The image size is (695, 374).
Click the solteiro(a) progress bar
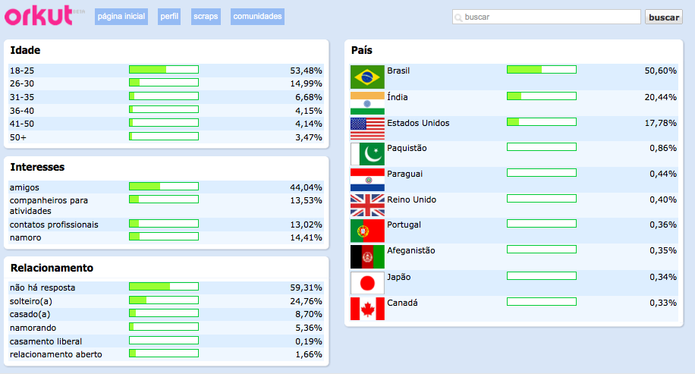[164, 300]
